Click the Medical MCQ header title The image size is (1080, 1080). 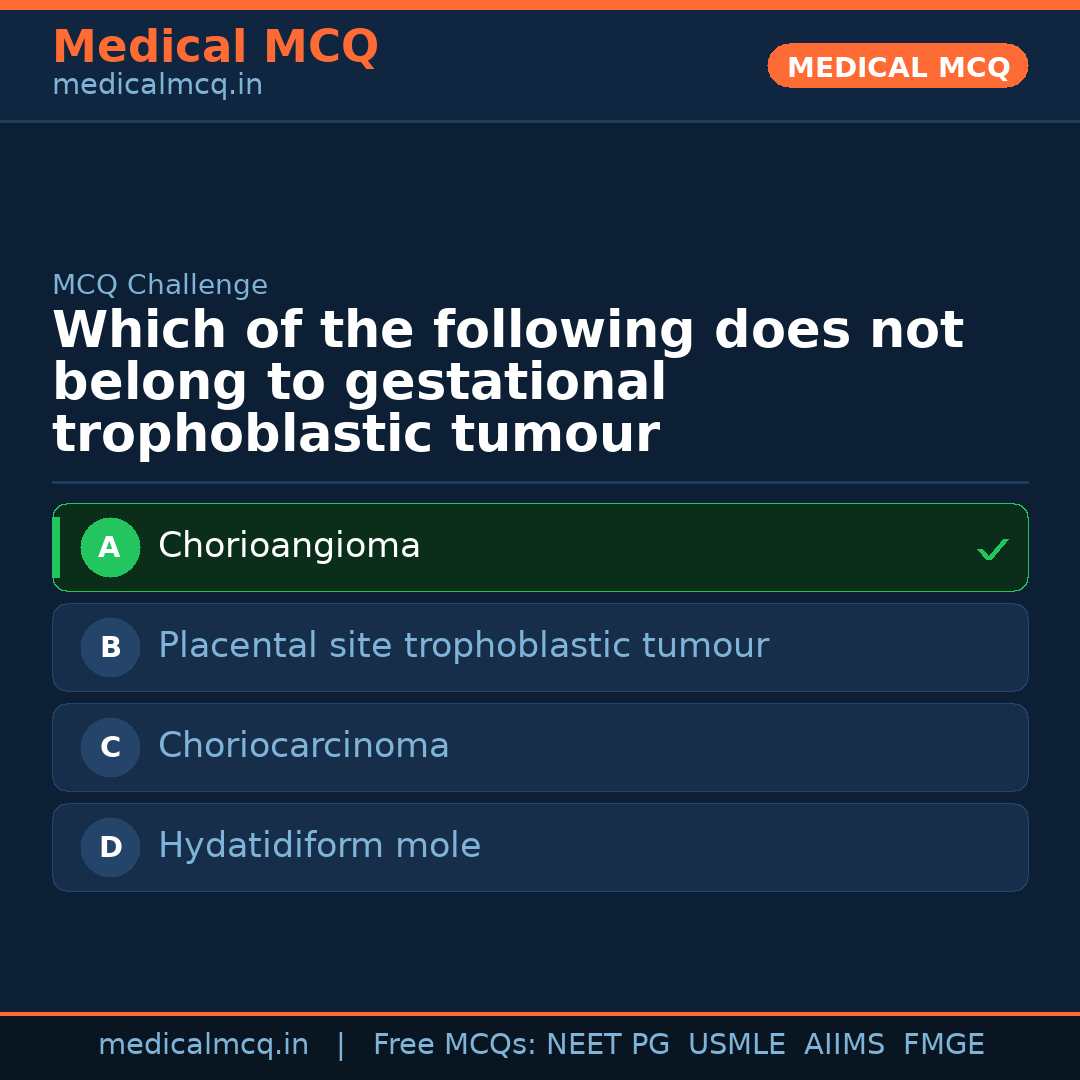tap(215, 47)
